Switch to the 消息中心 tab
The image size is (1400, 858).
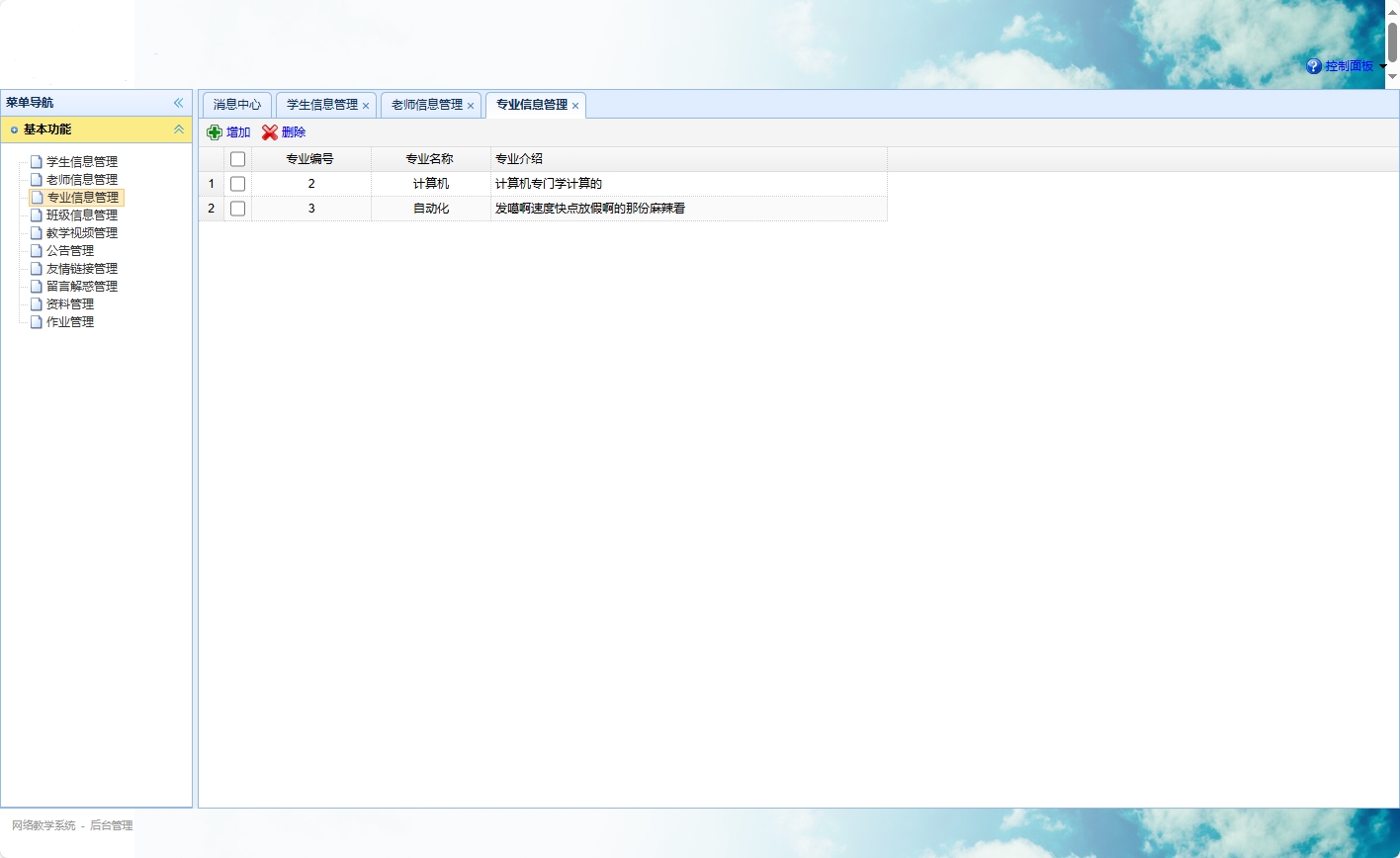tap(237, 105)
